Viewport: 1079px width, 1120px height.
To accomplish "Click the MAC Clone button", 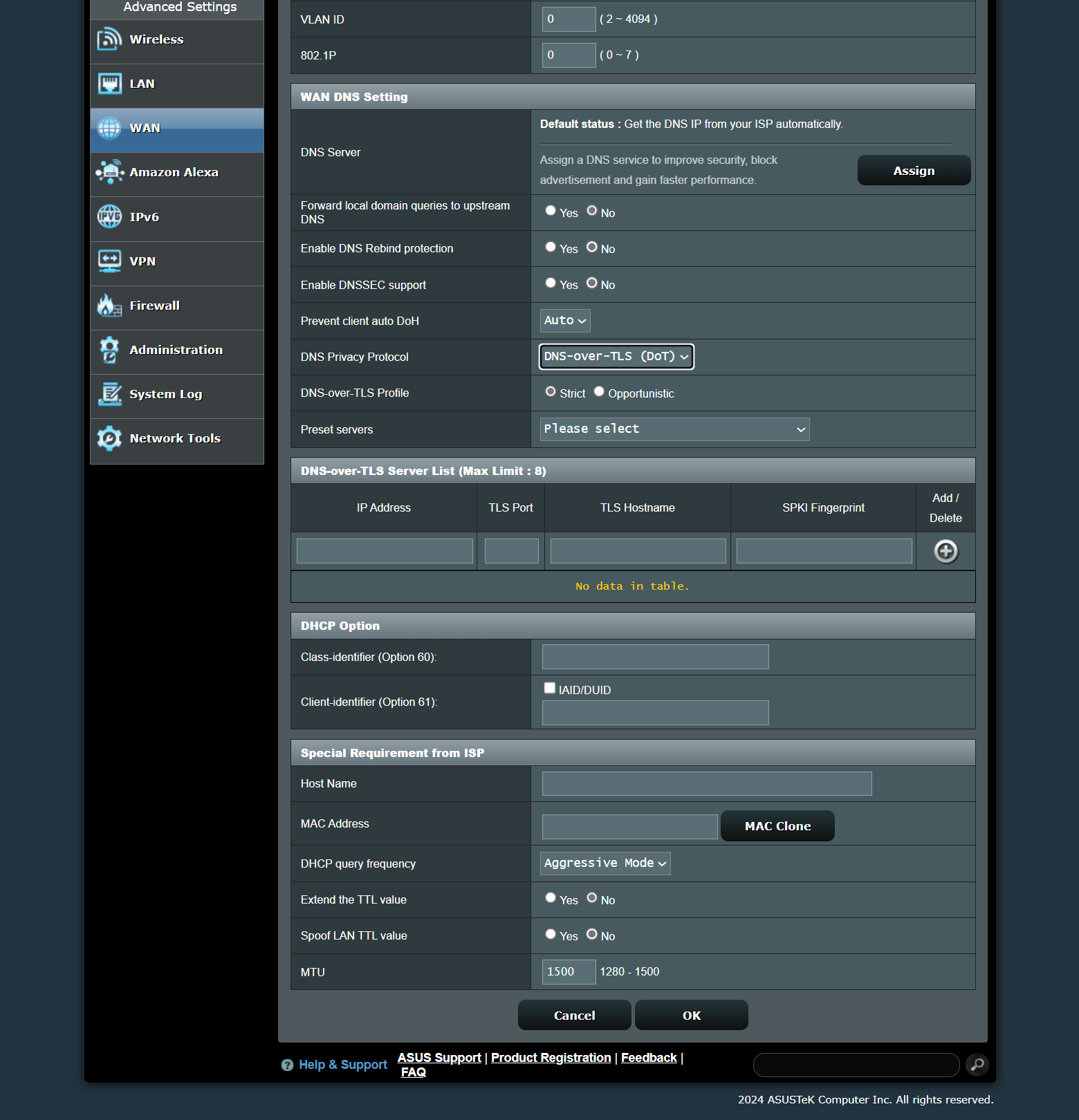I will [x=777, y=826].
